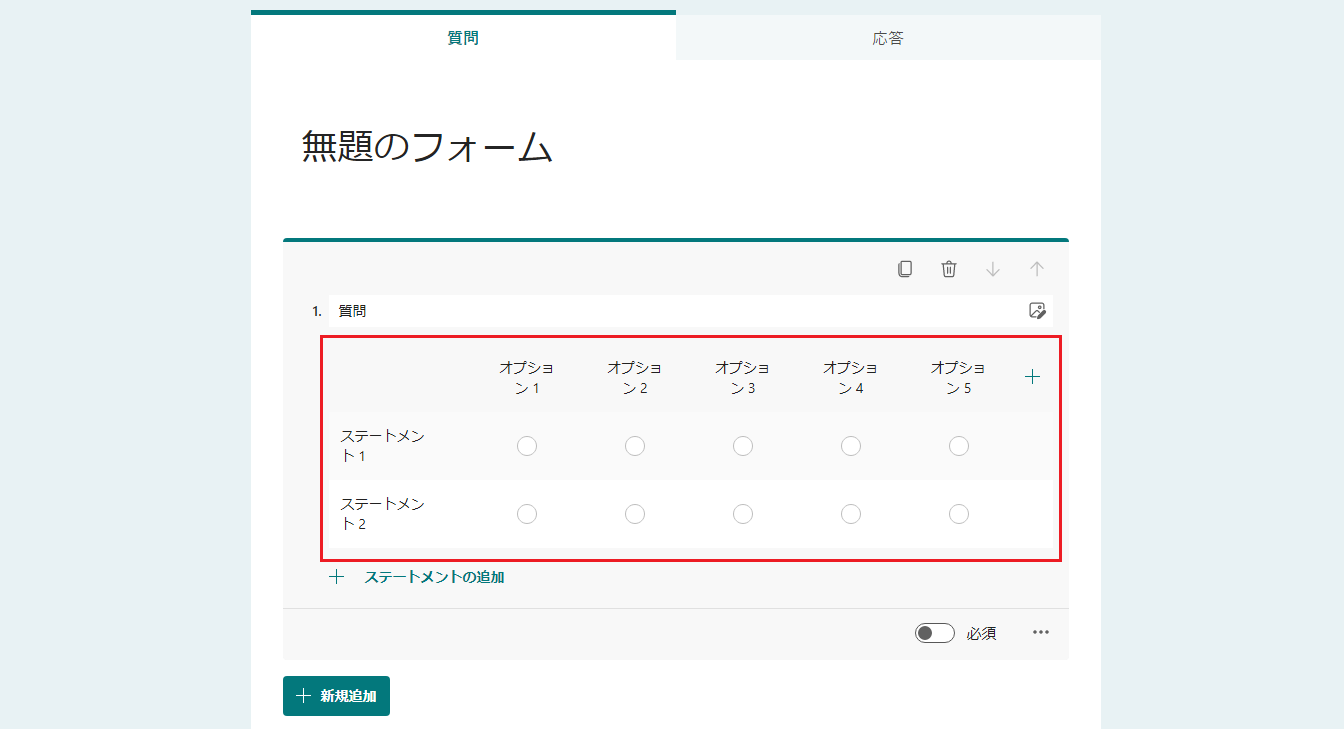Edit the 無題のフォーム form title
The height and width of the screenshot is (729, 1344).
[x=428, y=148]
